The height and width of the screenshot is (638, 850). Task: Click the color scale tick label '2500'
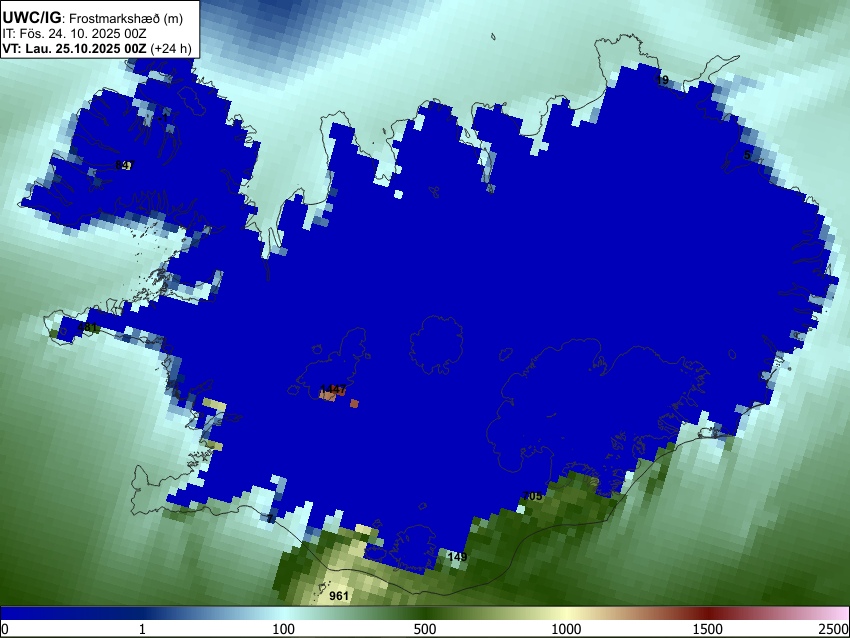(834, 629)
